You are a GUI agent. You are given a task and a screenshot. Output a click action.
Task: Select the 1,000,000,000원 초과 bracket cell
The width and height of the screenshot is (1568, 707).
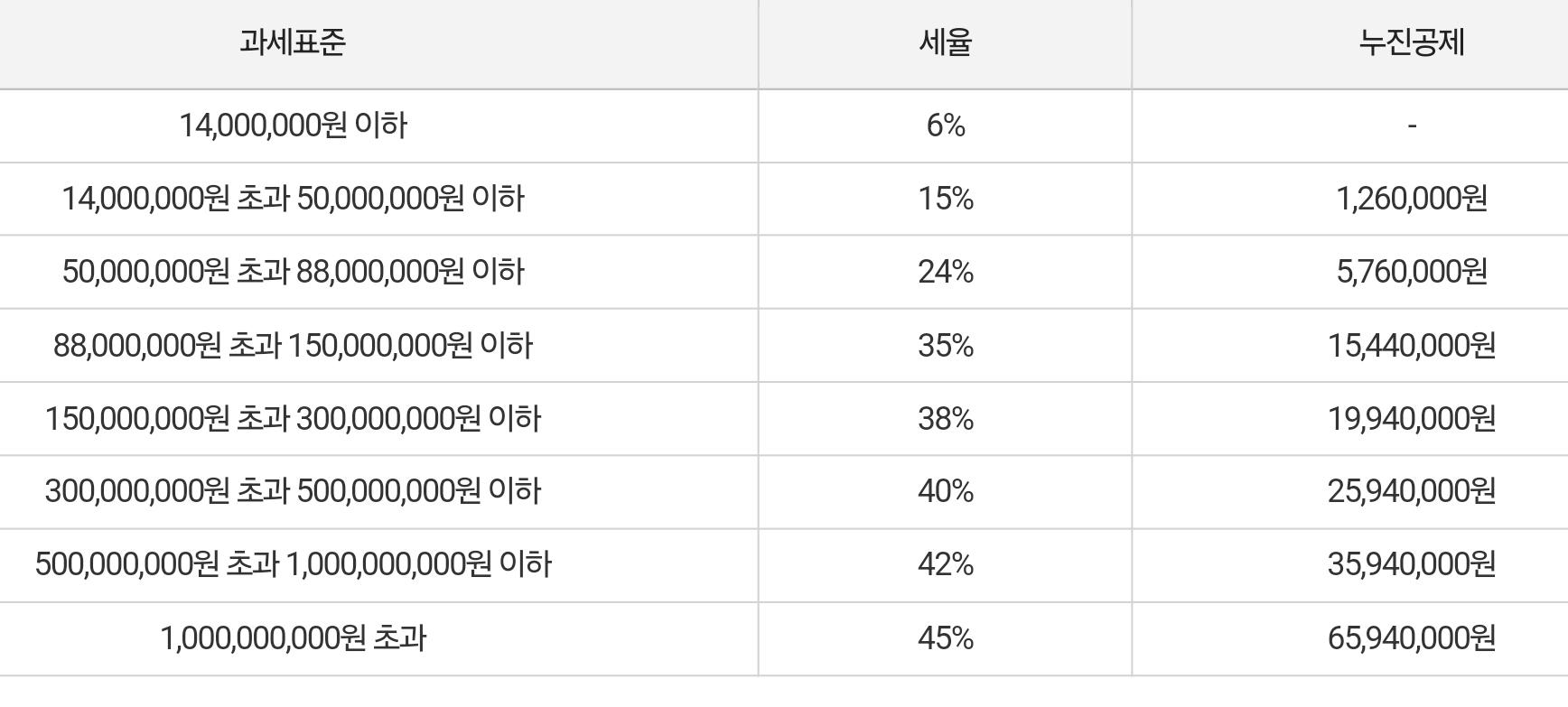(x=293, y=638)
